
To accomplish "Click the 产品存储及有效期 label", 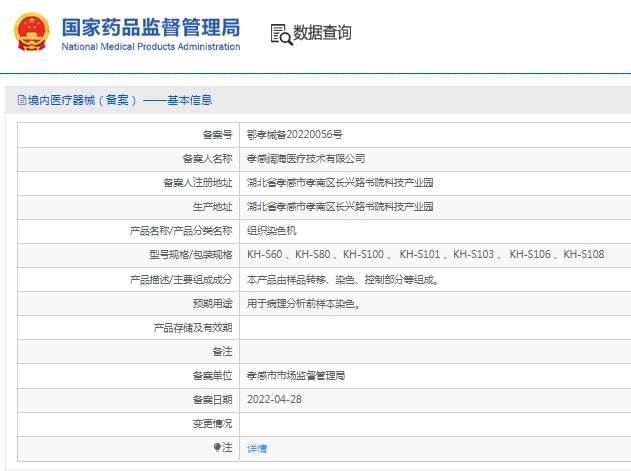I will coord(193,328).
